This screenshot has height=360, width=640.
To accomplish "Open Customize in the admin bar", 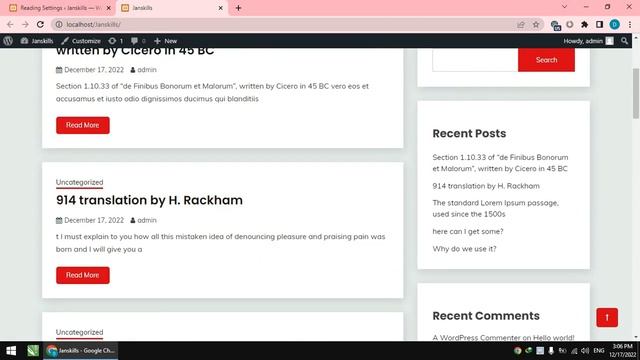I will [81, 41].
